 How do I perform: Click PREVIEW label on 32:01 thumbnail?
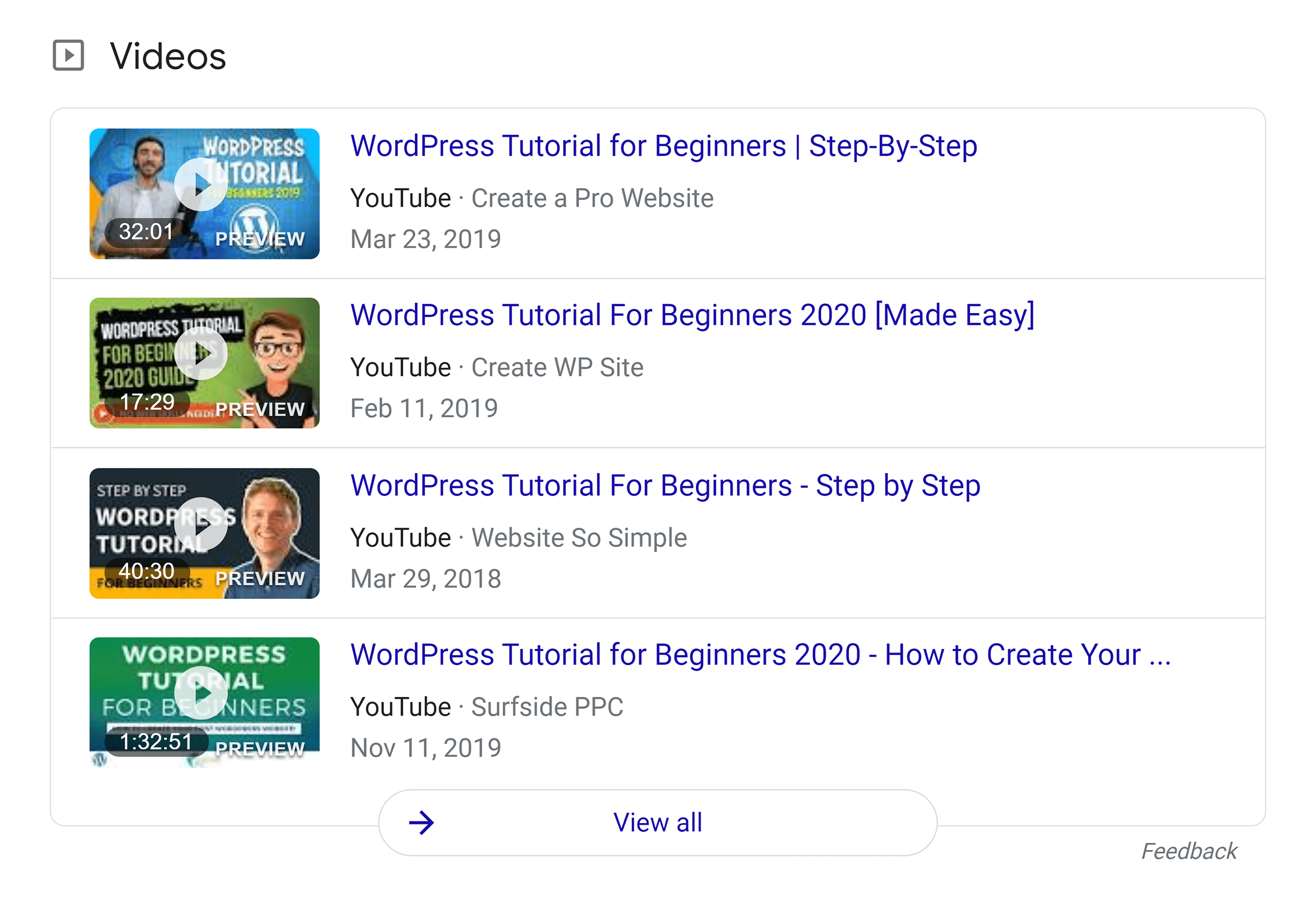click(260, 239)
